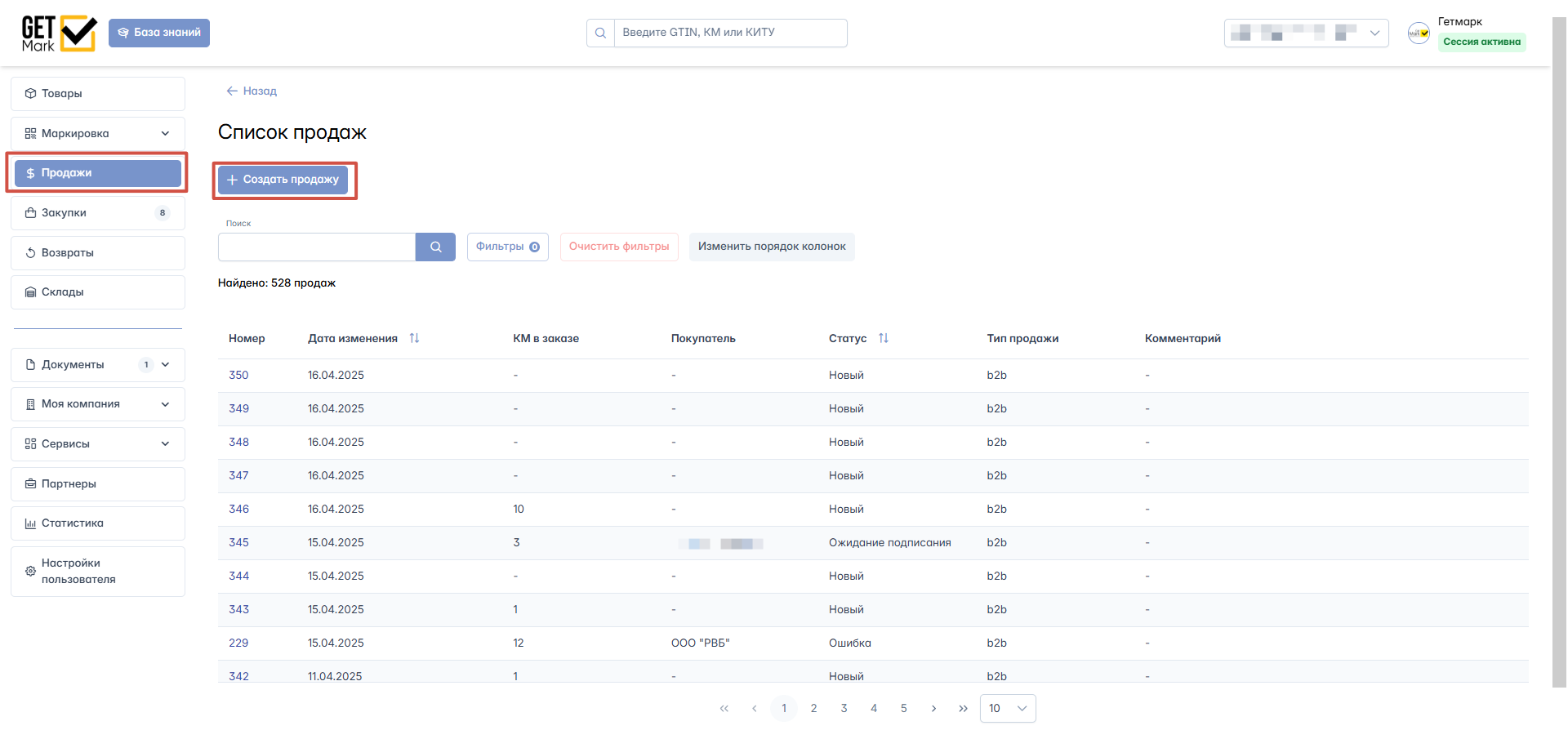Open sale number 345
Image resolution: width=1568 pixels, height=739 pixels.
[x=238, y=543]
